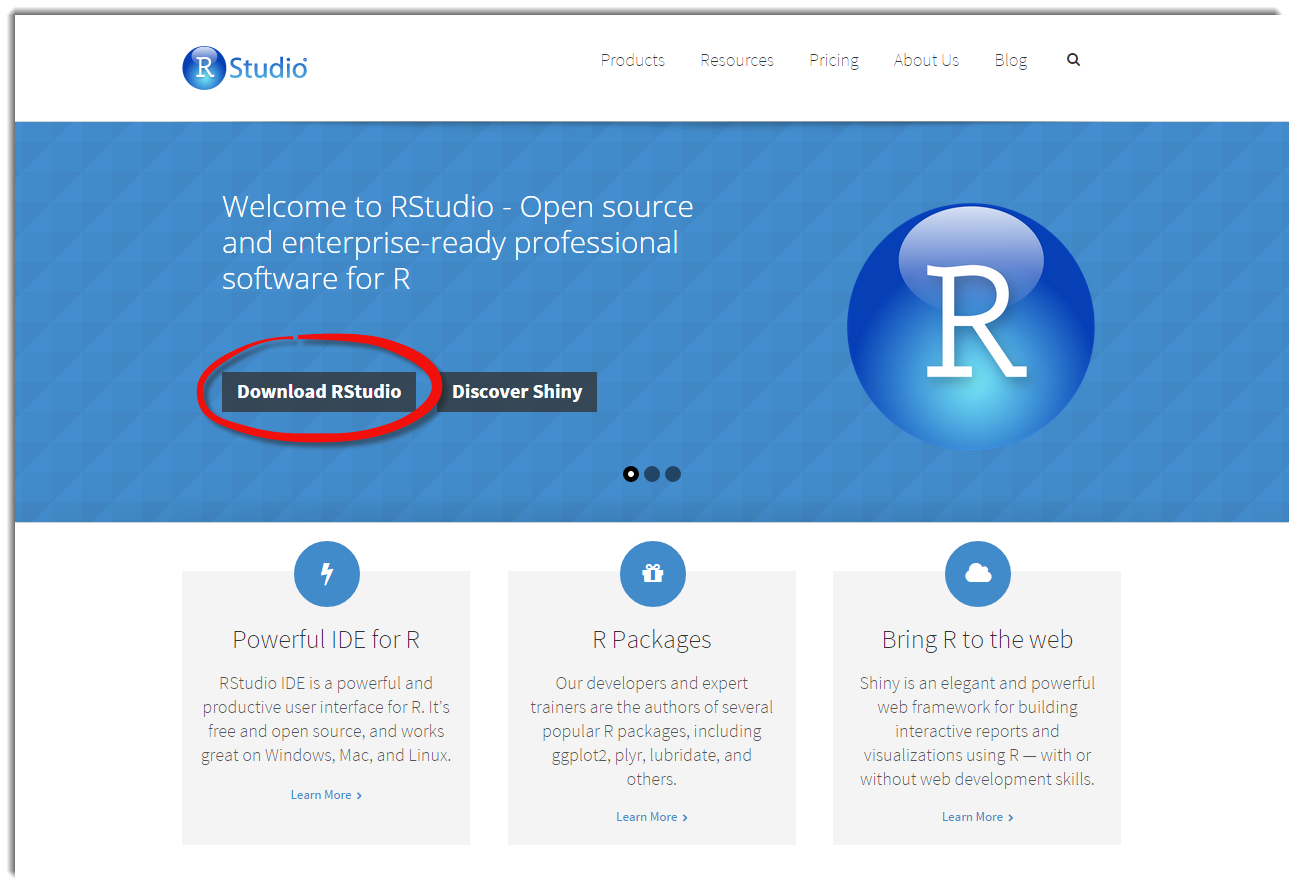Click Learn More under R Packages
Viewport: 1289px width, 885px height.
[652, 817]
